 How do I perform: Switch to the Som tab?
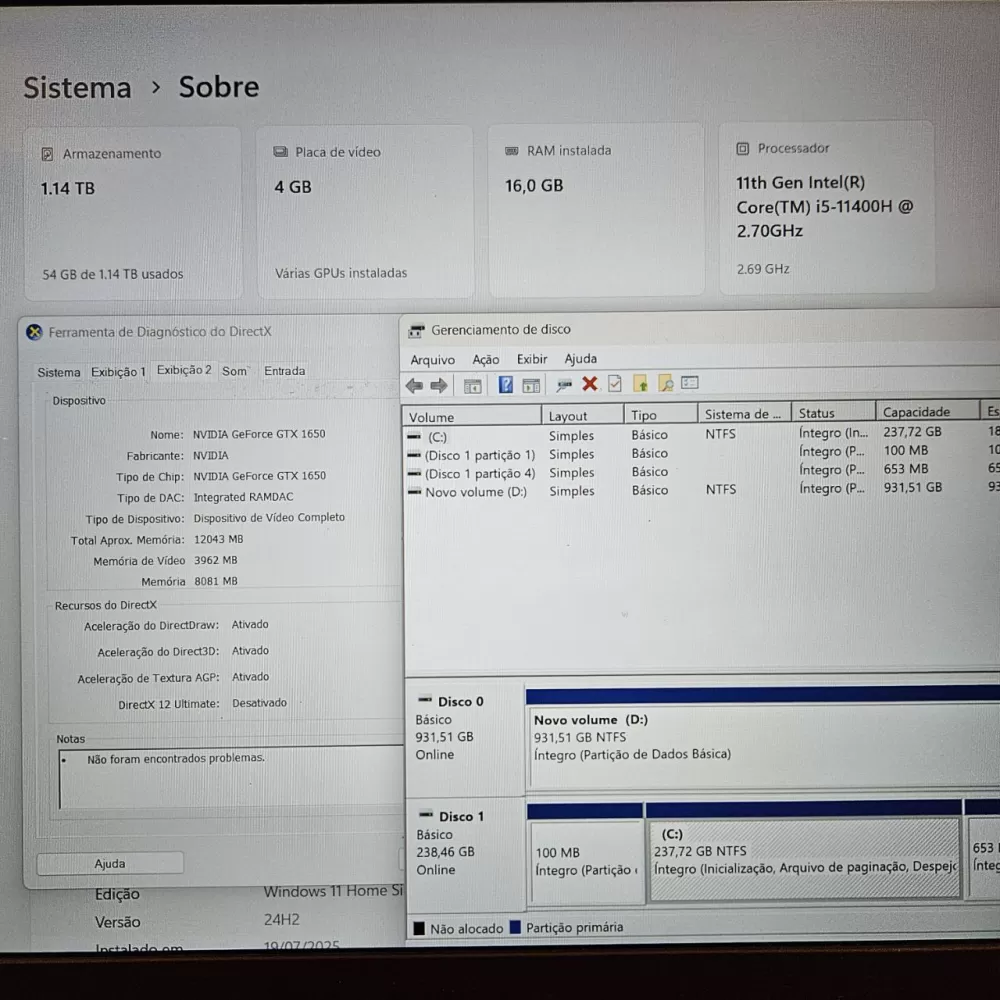[234, 371]
